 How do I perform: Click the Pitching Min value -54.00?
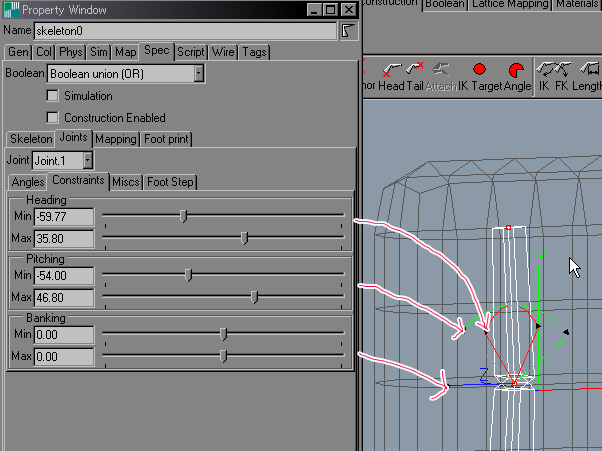pos(64,276)
